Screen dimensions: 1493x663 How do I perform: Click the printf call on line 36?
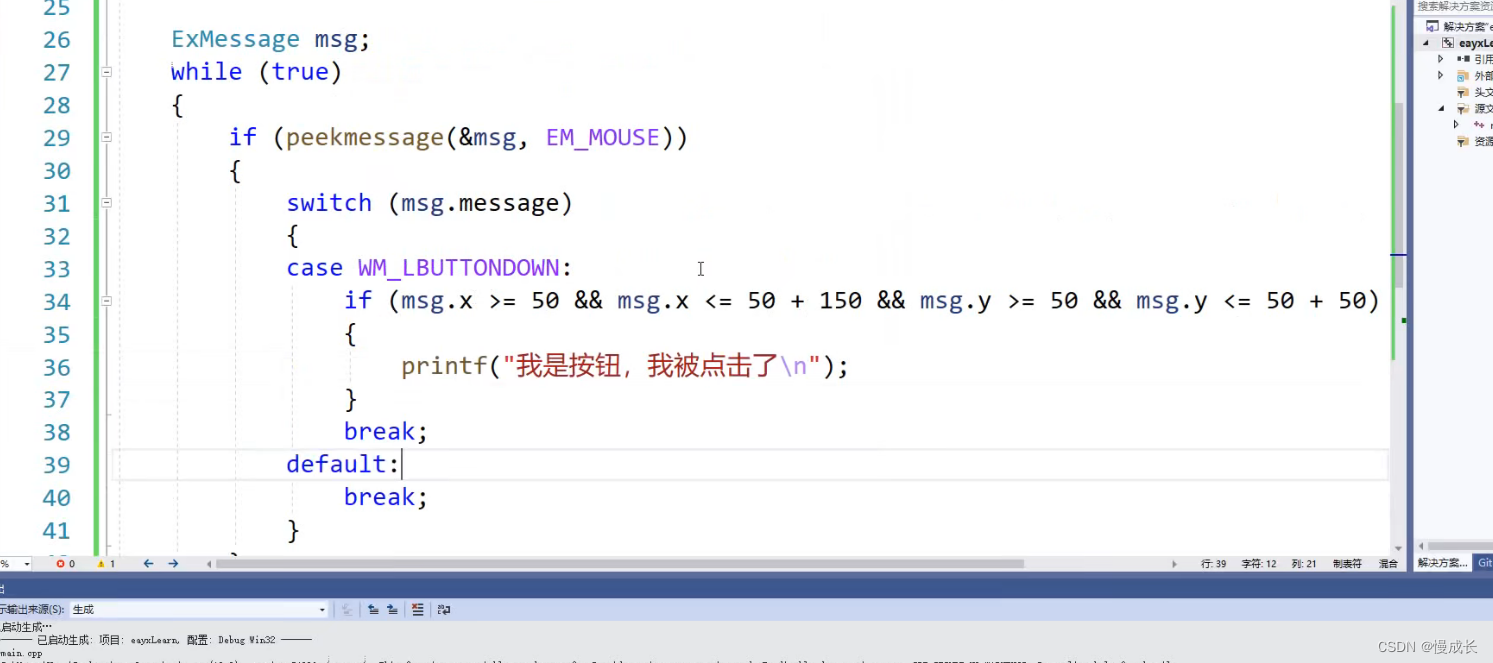444,367
